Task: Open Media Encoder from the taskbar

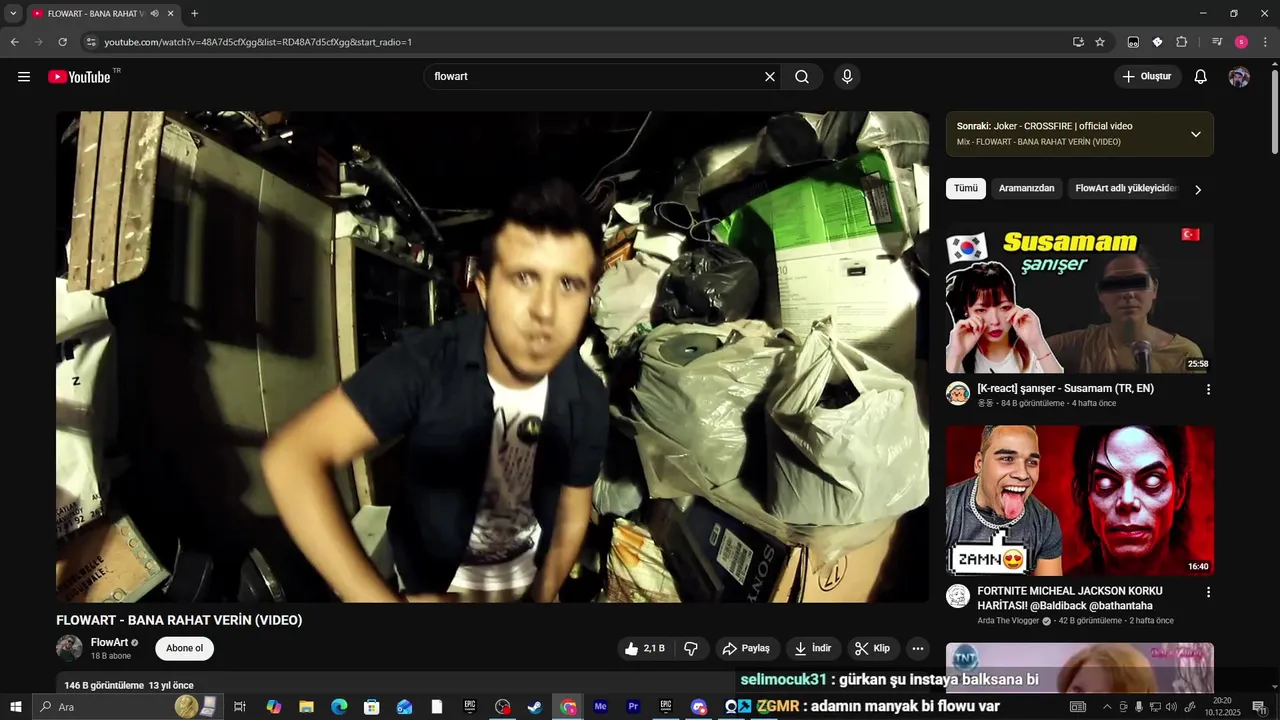Action: [600, 707]
